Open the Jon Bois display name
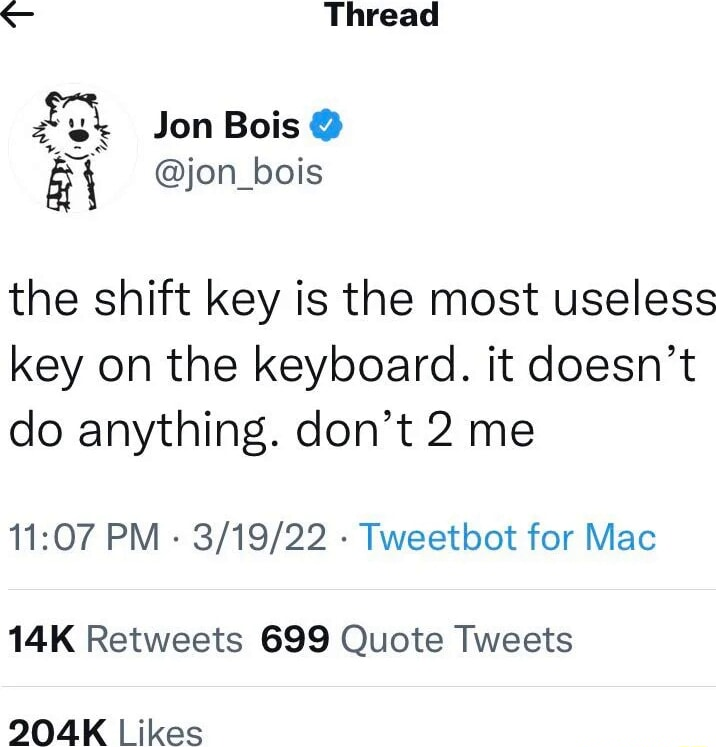Viewport: 716px width, 747px height. tap(227, 126)
